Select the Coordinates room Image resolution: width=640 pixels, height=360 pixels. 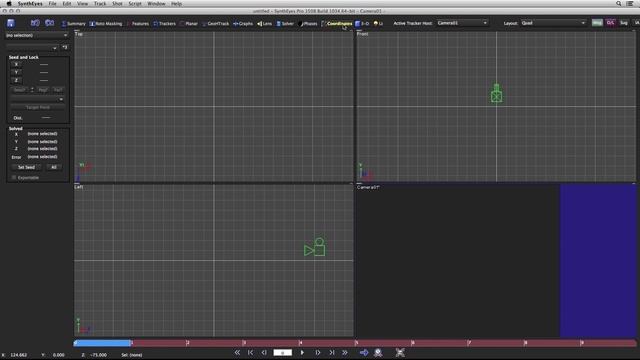pos(337,24)
